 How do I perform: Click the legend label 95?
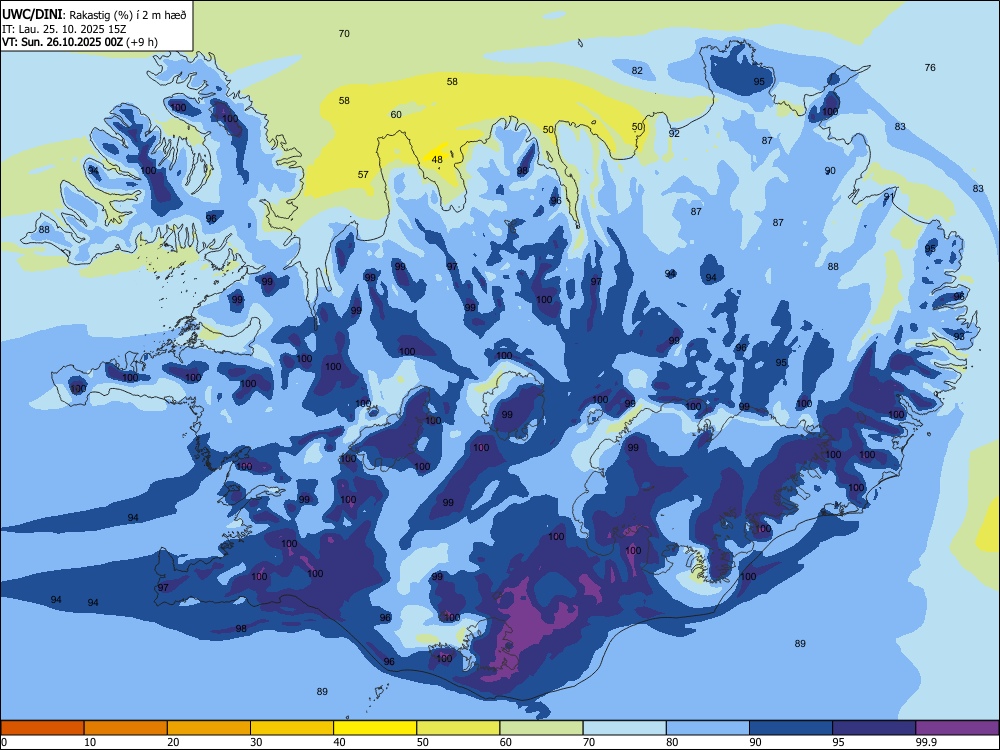click(x=838, y=742)
